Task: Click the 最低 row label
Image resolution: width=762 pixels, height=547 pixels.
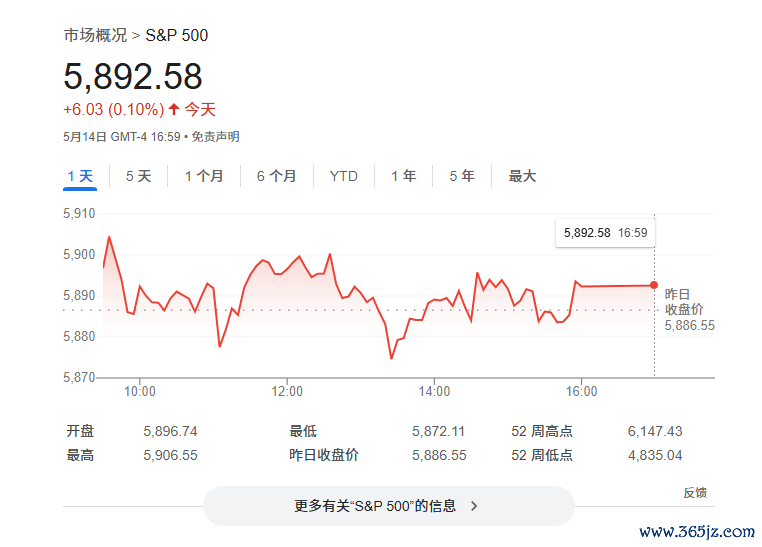Action: (303, 431)
